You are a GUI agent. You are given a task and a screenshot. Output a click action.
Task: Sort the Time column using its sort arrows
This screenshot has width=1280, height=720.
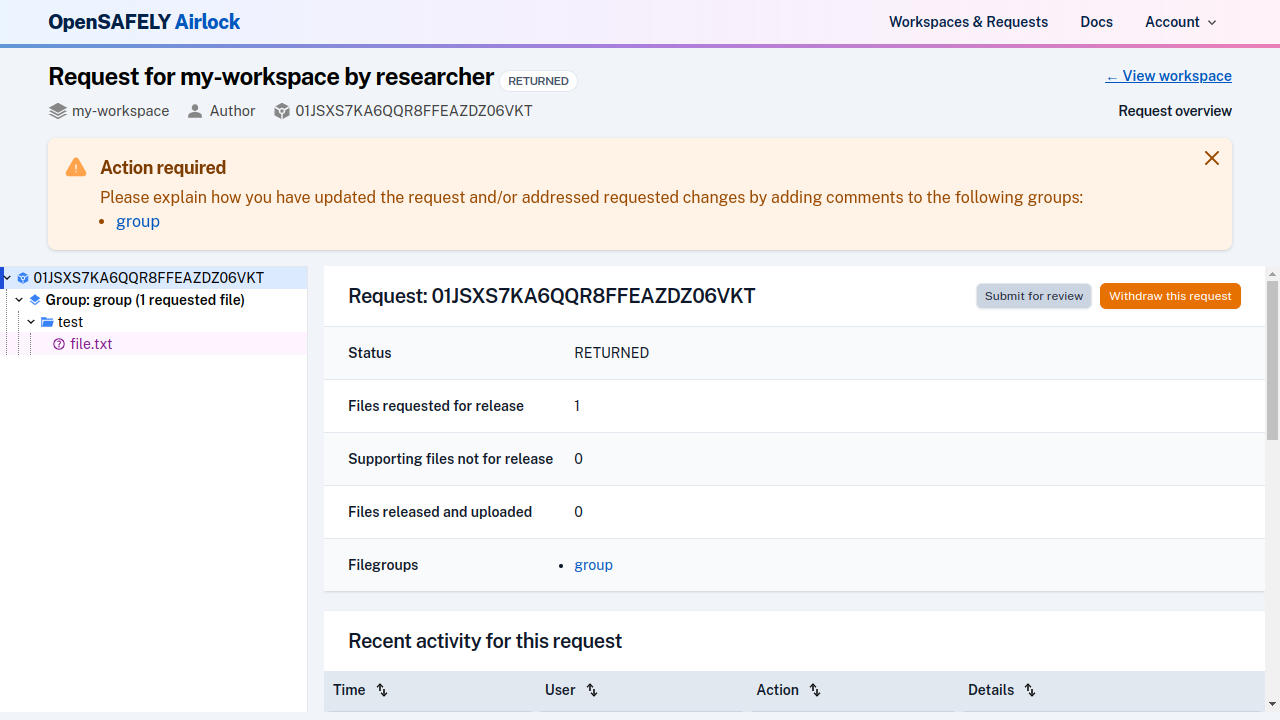click(x=381, y=690)
